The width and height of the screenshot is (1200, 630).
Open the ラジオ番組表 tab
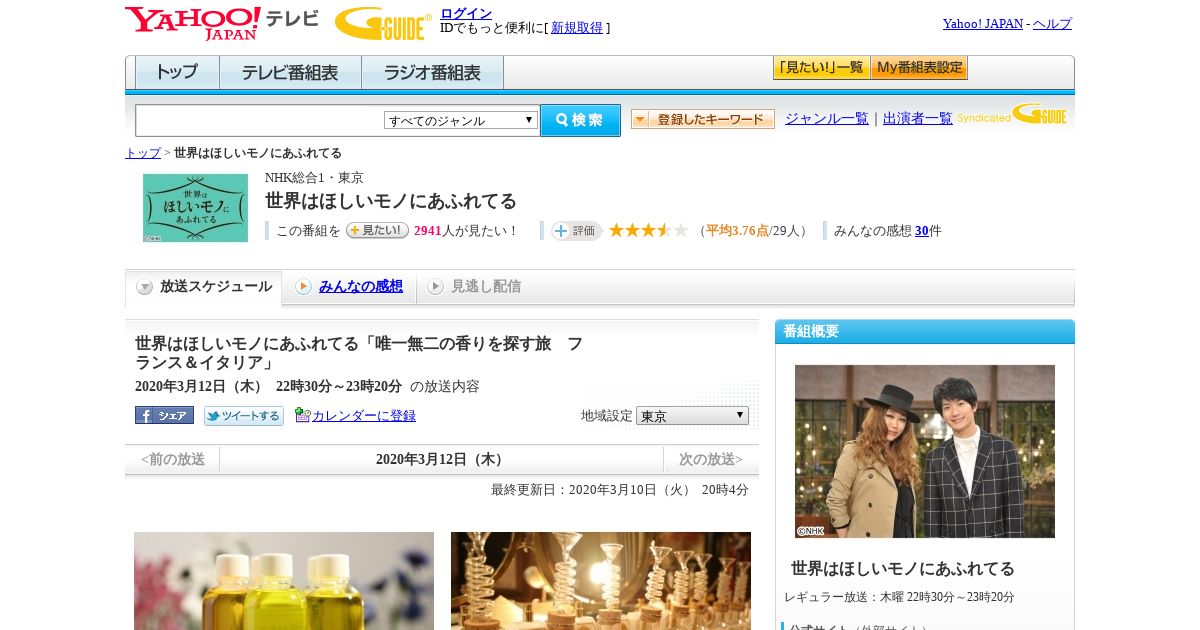pyautogui.click(x=432, y=73)
